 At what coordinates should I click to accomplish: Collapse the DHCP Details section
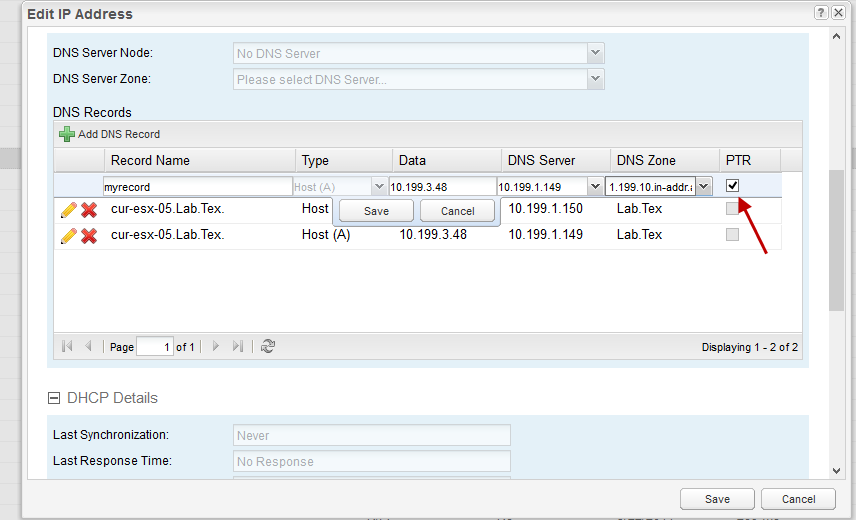(x=54, y=398)
